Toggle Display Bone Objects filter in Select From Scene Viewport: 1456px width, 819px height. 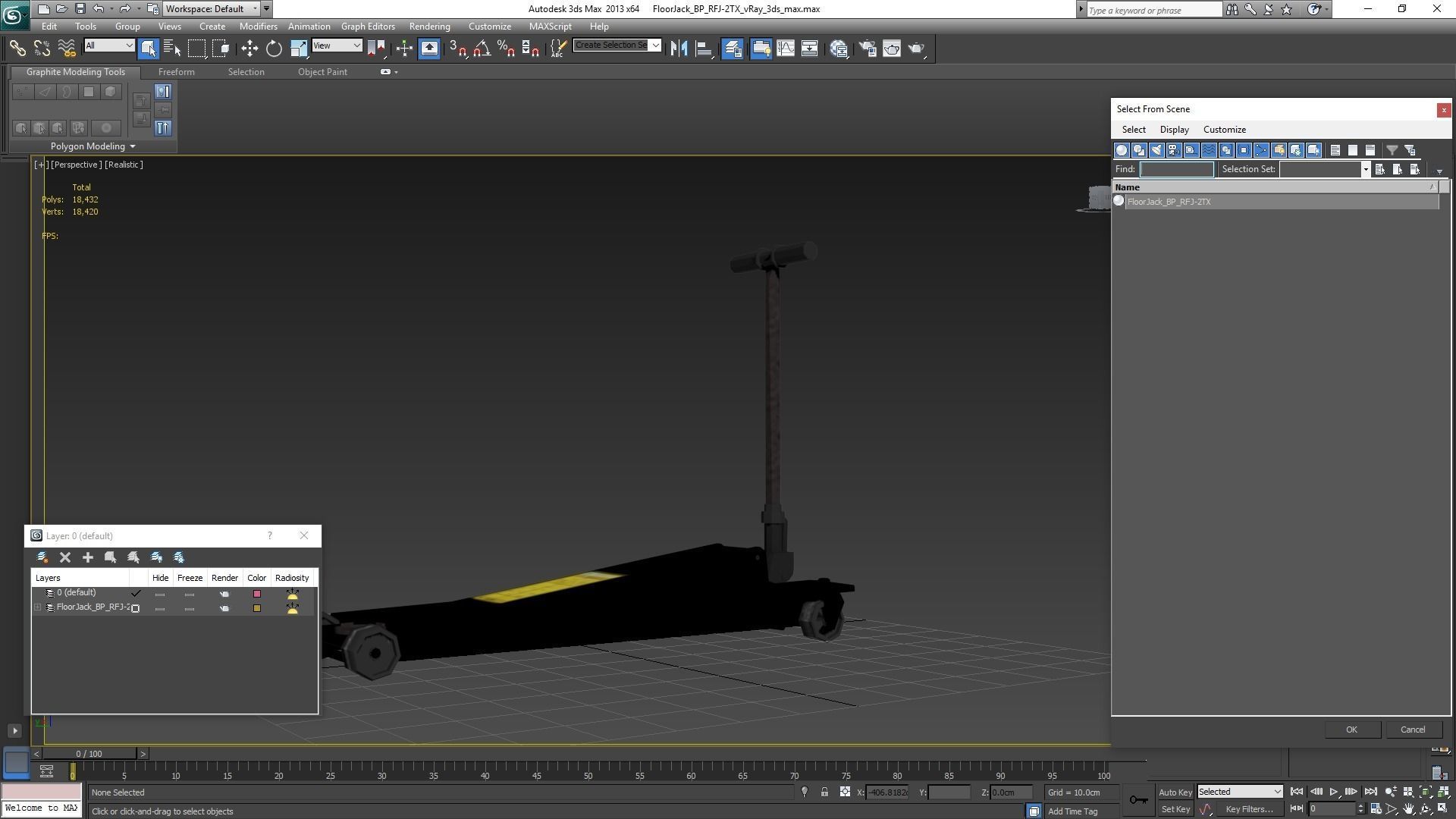click(x=1261, y=150)
